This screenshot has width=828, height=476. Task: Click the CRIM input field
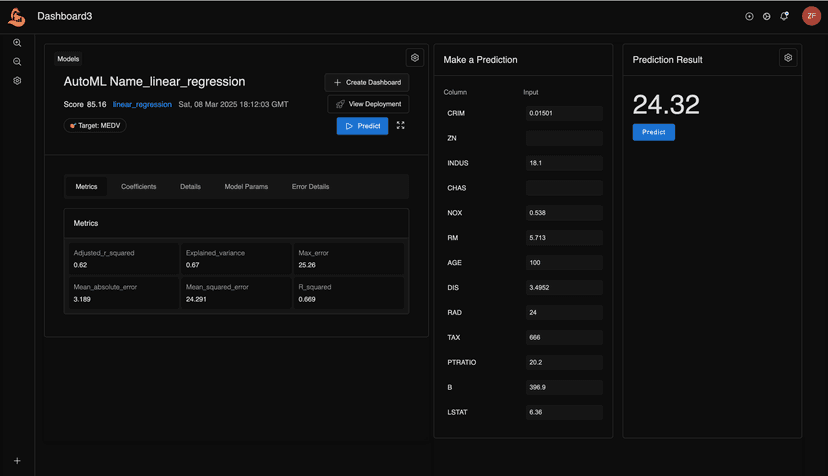coord(564,113)
